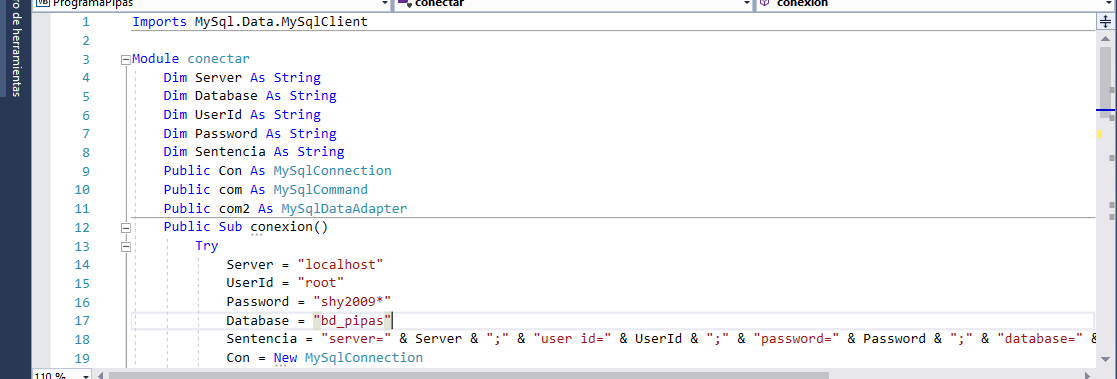
Task: Click line number 17 in the margin
Action: tap(82, 321)
